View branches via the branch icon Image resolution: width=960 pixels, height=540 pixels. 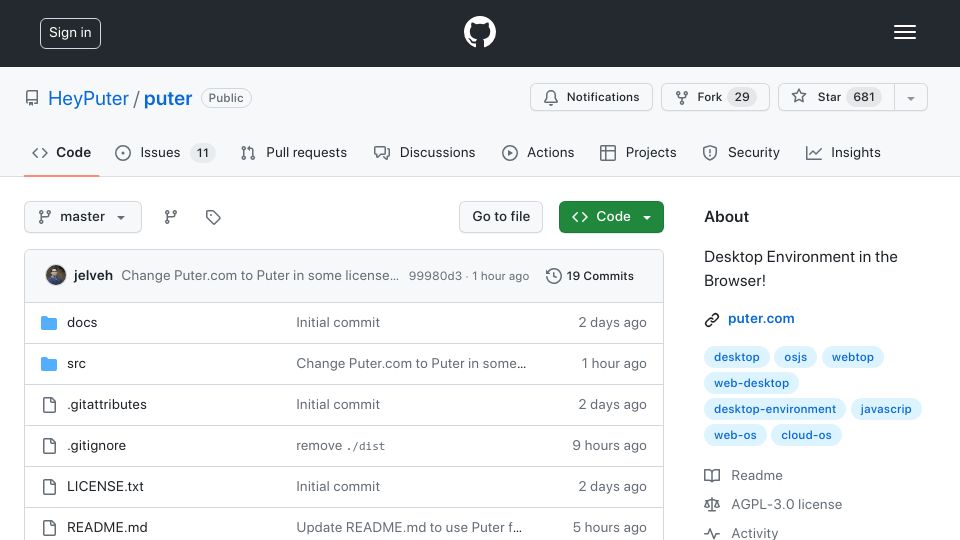pos(171,217)
